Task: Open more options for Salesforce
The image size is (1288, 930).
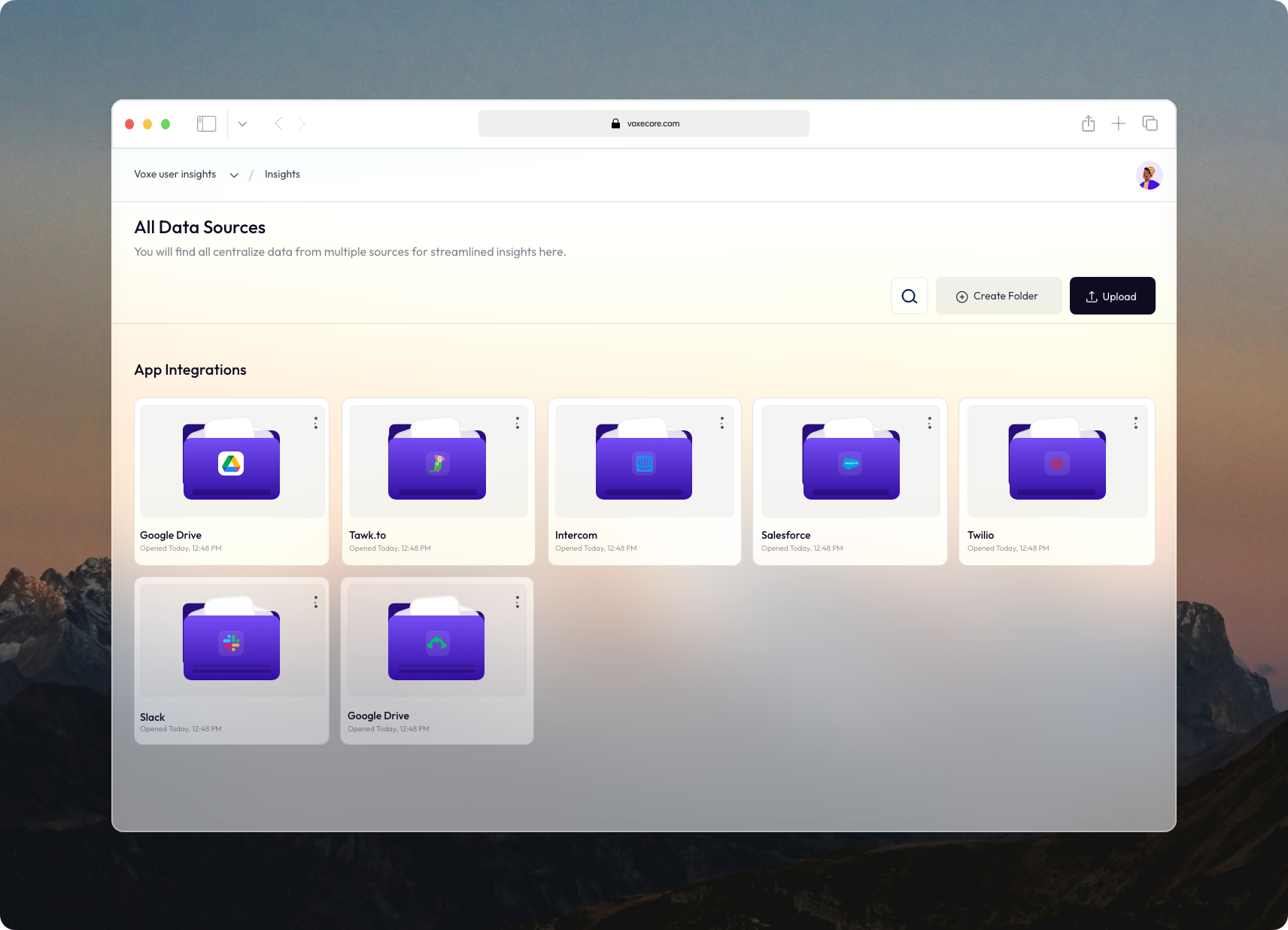Action: (929, 423)
